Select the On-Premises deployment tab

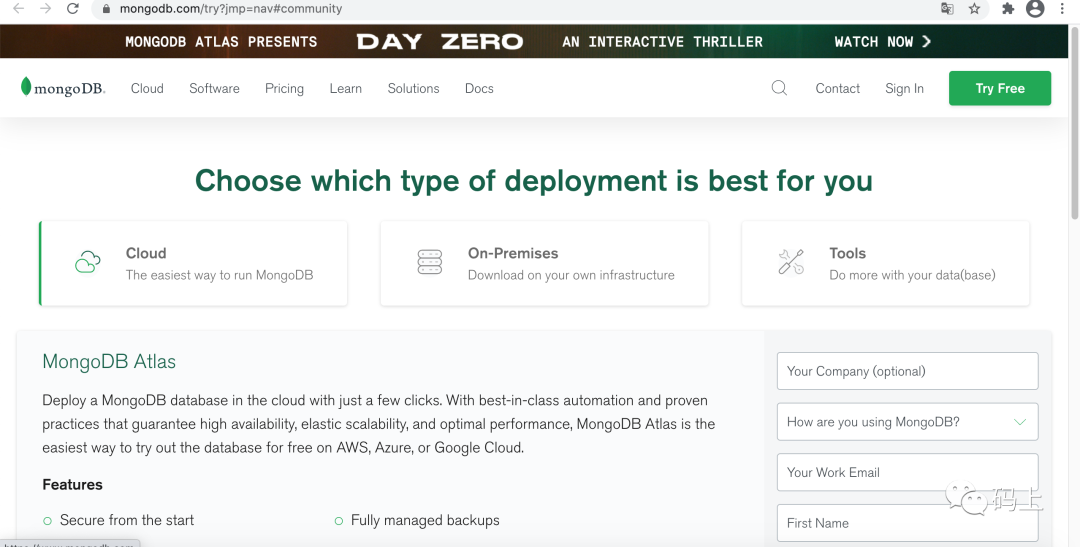544,264
